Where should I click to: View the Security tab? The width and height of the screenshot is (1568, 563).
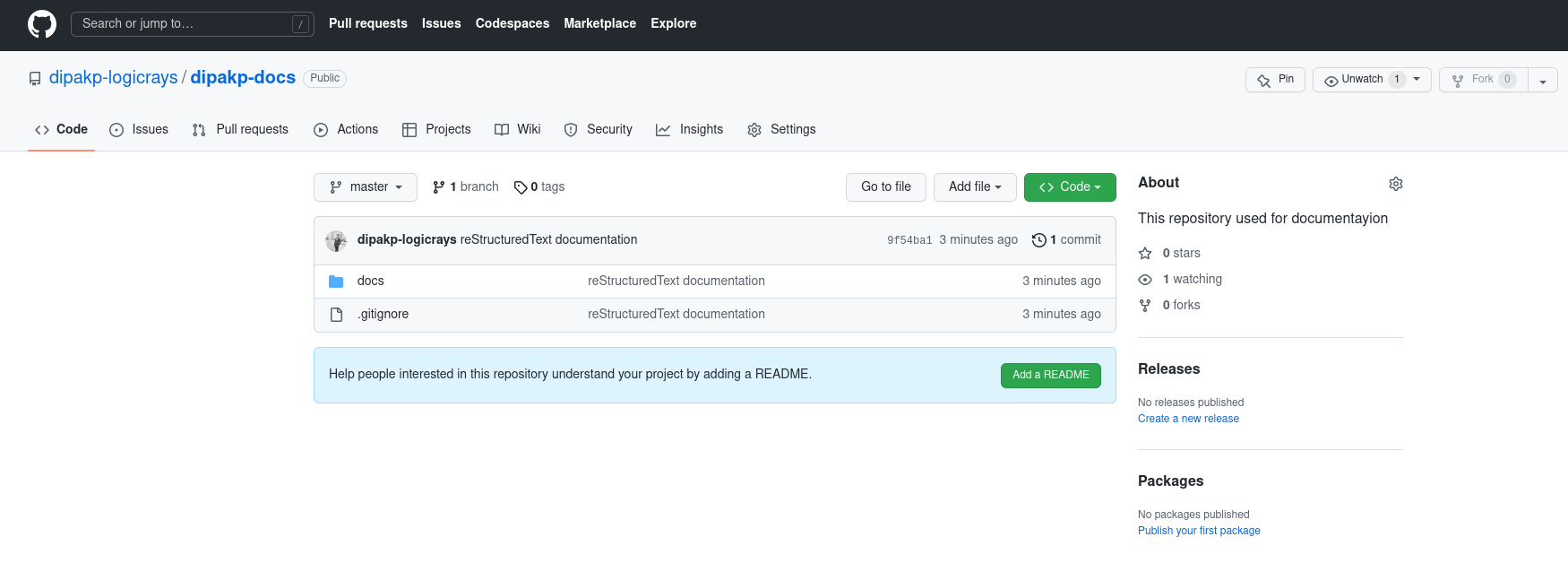click(x=598, y=130)
